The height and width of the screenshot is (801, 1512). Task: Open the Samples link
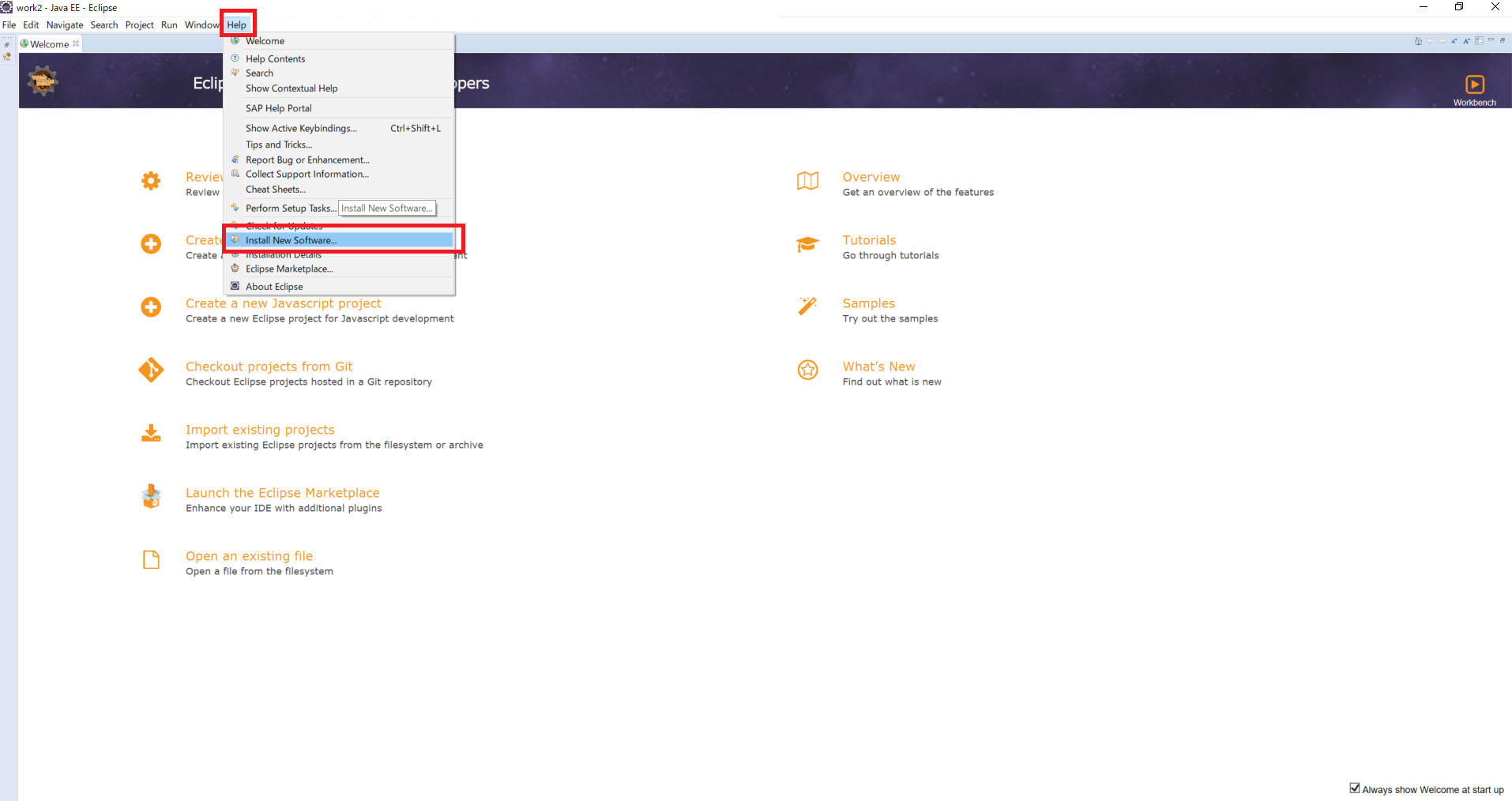point(868,303)
